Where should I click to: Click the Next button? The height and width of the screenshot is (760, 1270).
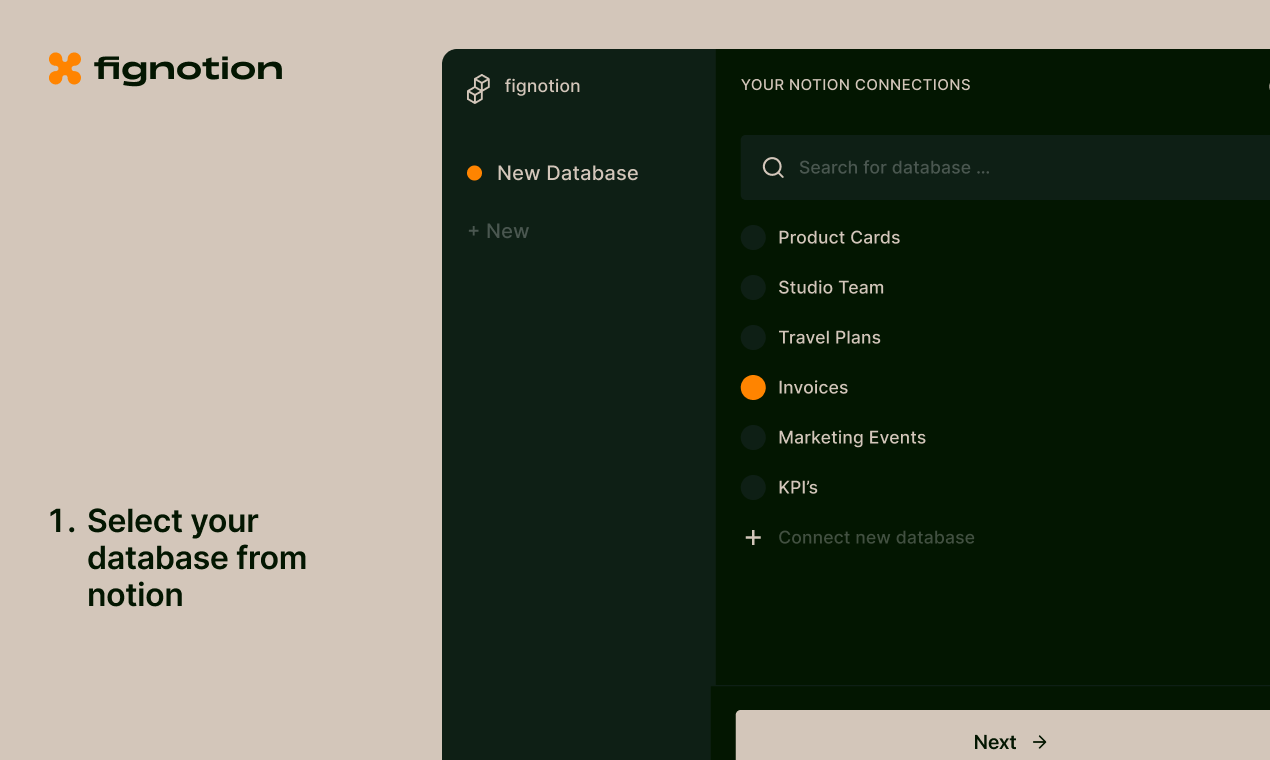[1003, 736]
